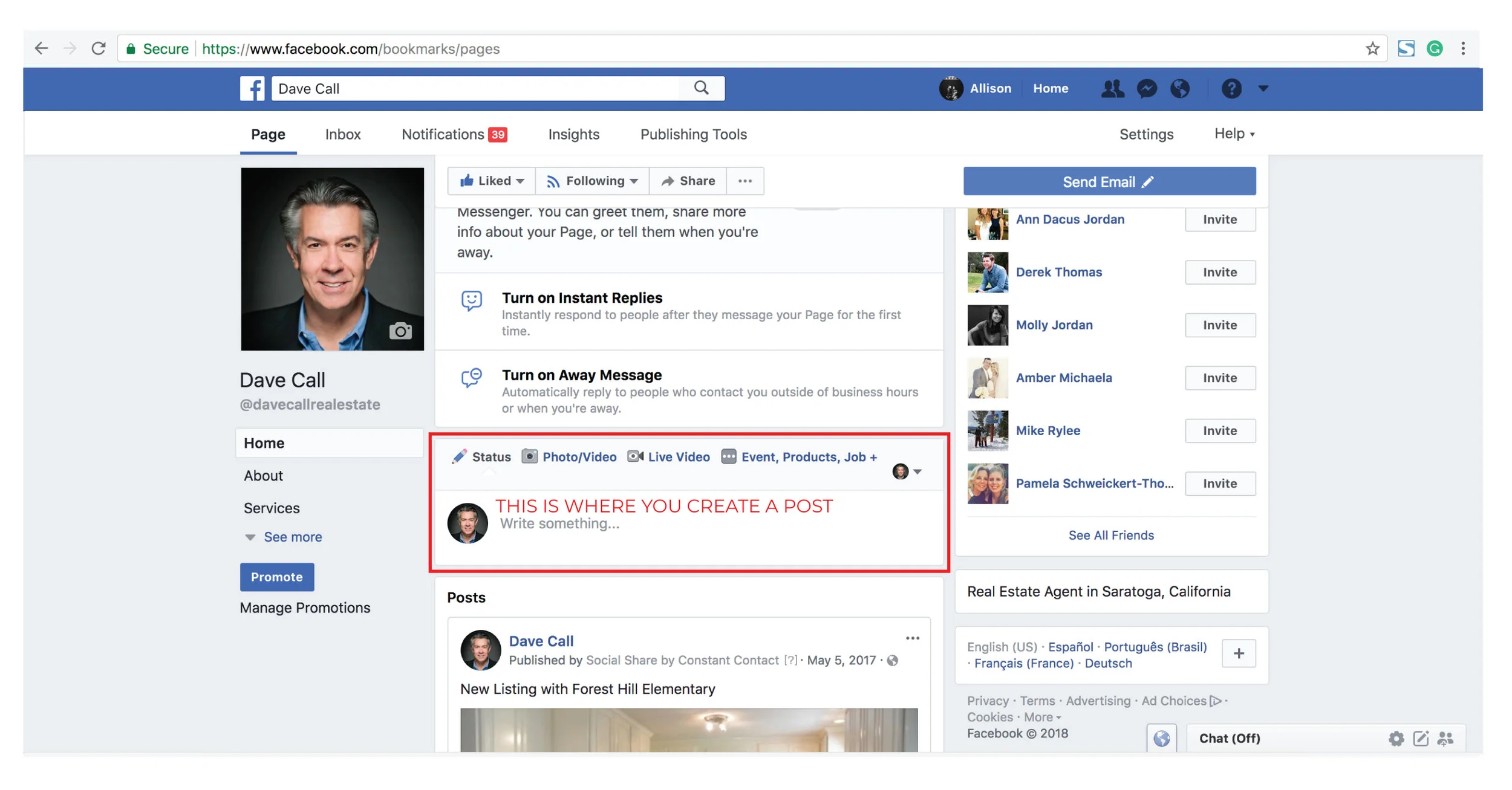
Task: Click the search magnifier icon
Action: click(x=702, y=88)
